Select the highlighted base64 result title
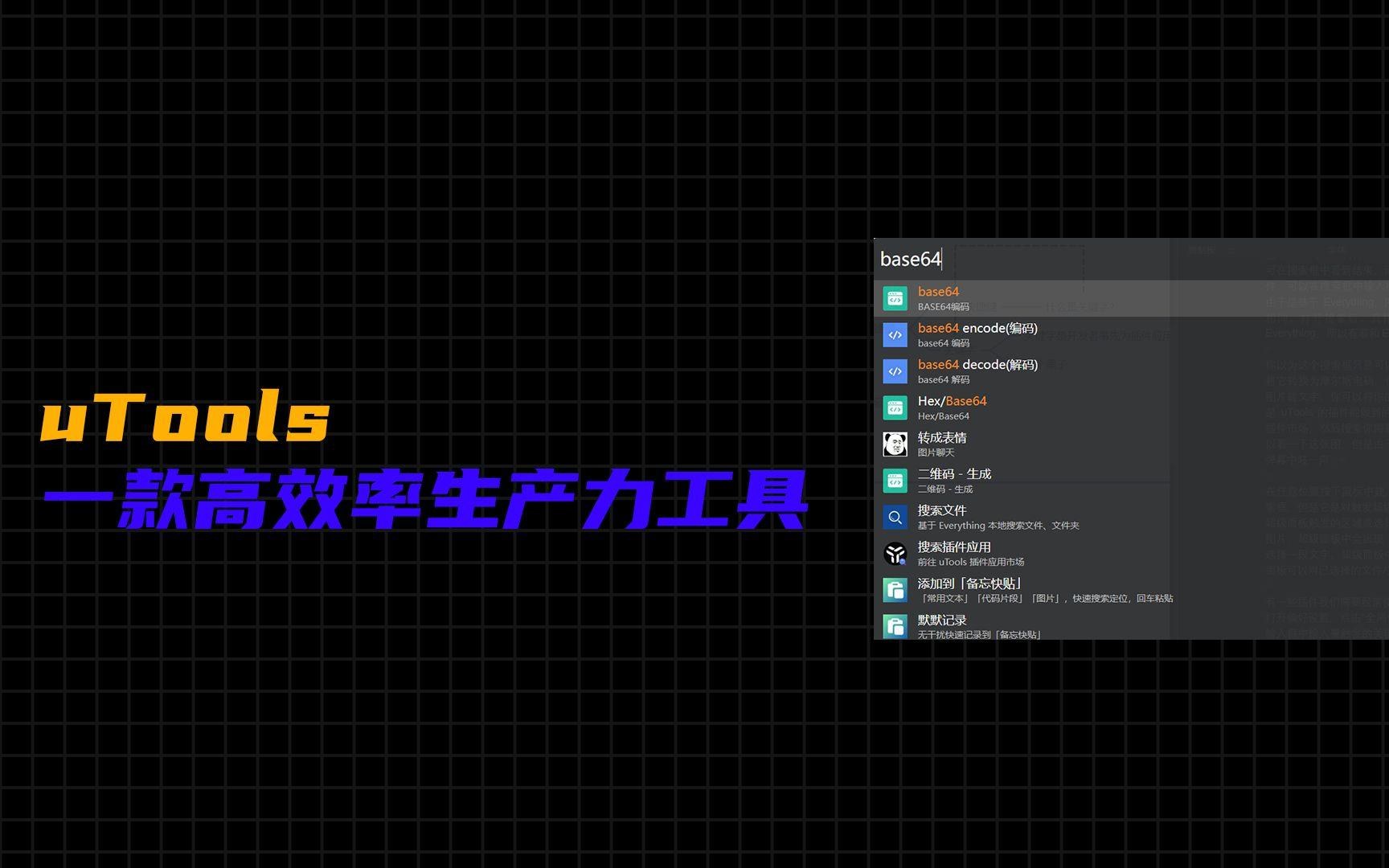This screenshot has height=868, width=1389. (938, 292)
